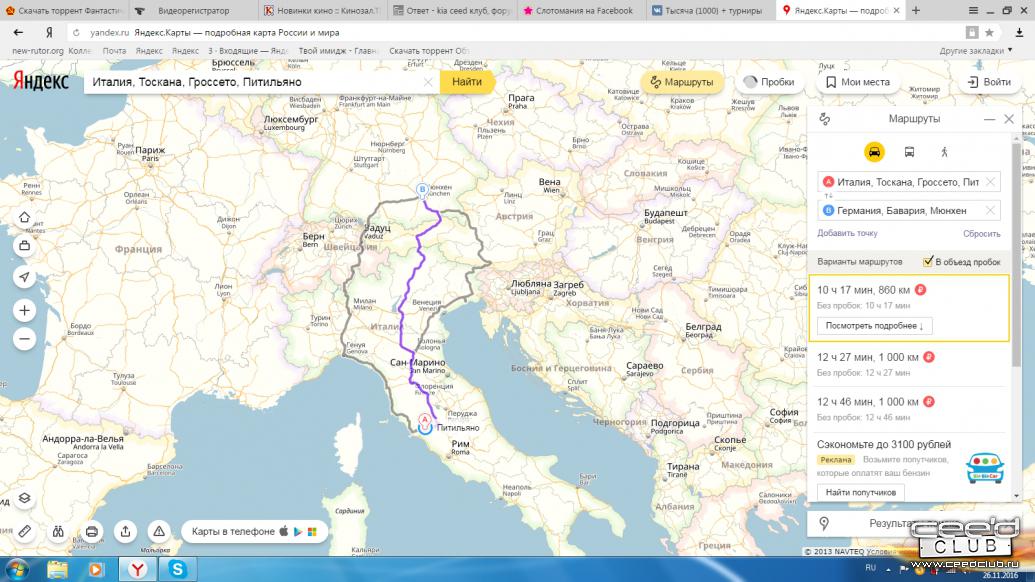Select public transport bus route mode
Image resolution: width=1035 pixels, height=582 pixels.
point(909,152)
